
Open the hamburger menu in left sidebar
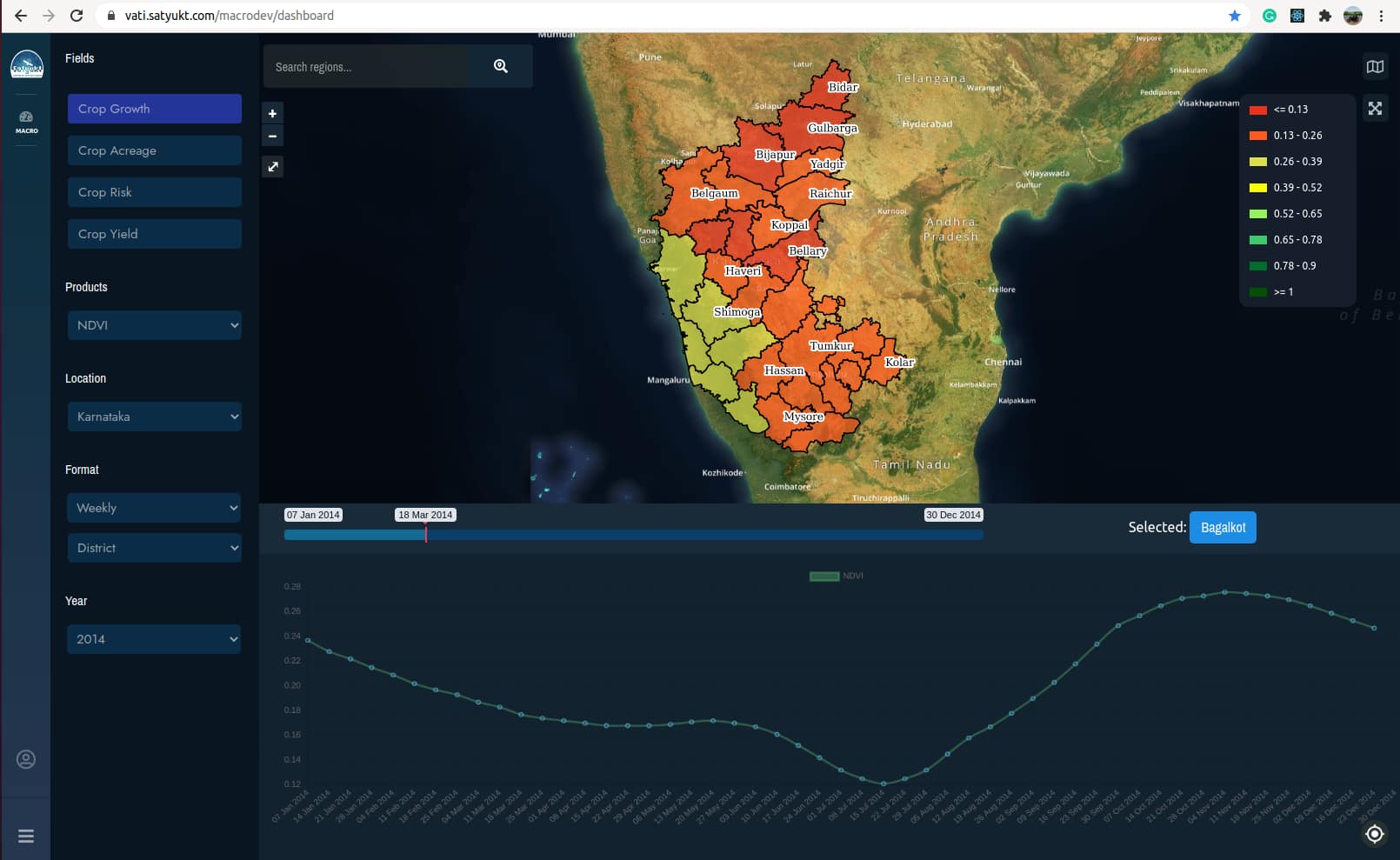pyautogui.click(x=26, y=836)
